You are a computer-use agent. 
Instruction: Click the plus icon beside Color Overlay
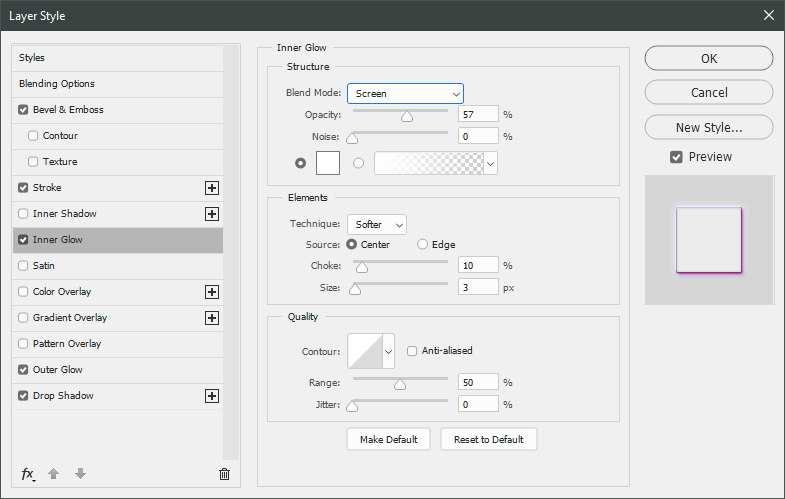[x=211, y=292]
